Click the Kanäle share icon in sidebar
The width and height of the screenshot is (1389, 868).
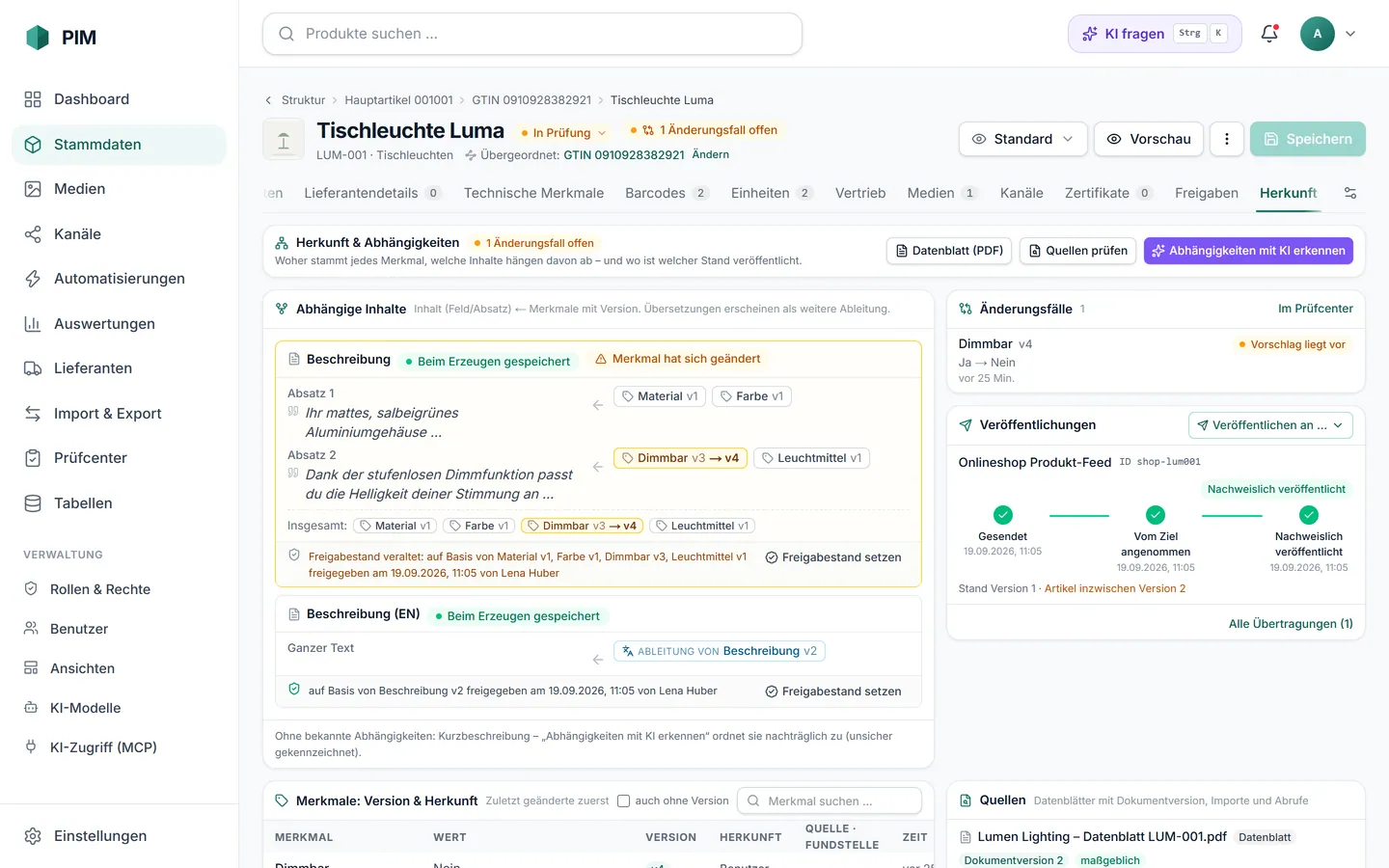pyautogui.click(x=33, y=234)
